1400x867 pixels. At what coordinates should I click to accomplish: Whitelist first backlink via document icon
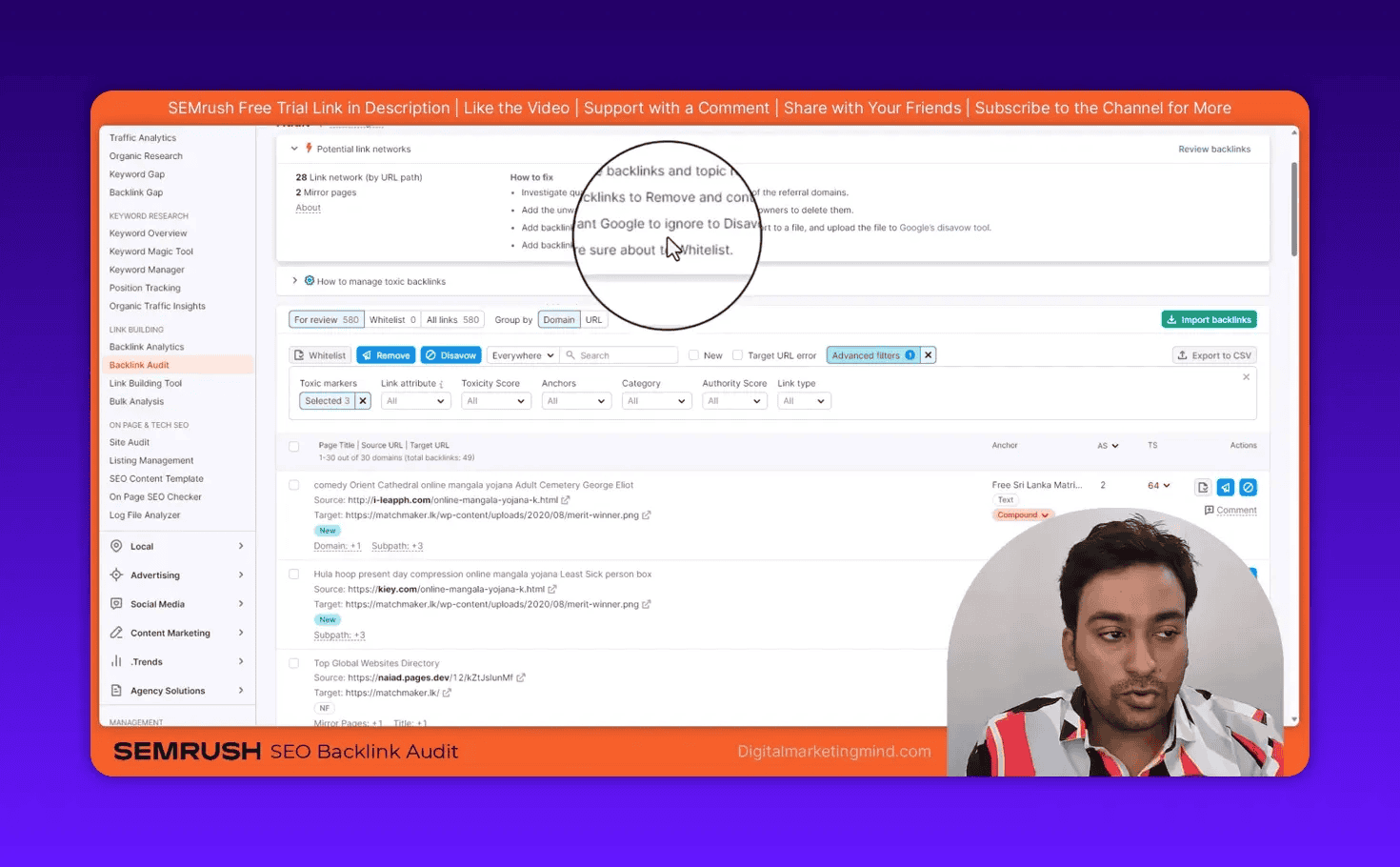1203,487
